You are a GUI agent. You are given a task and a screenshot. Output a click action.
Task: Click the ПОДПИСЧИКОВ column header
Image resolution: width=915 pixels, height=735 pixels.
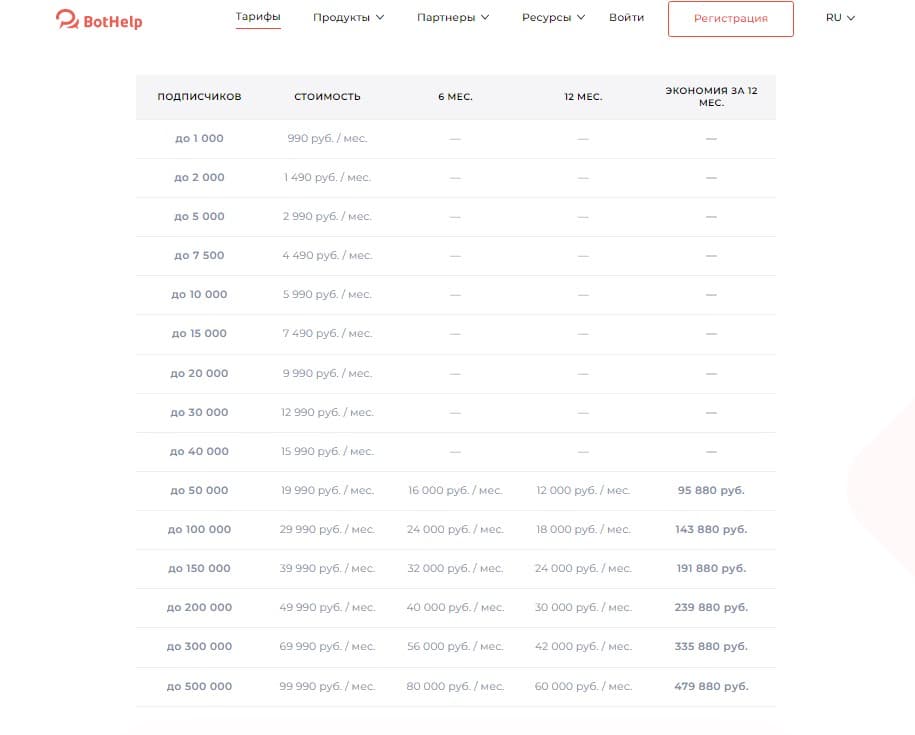(x=200, y=97)
